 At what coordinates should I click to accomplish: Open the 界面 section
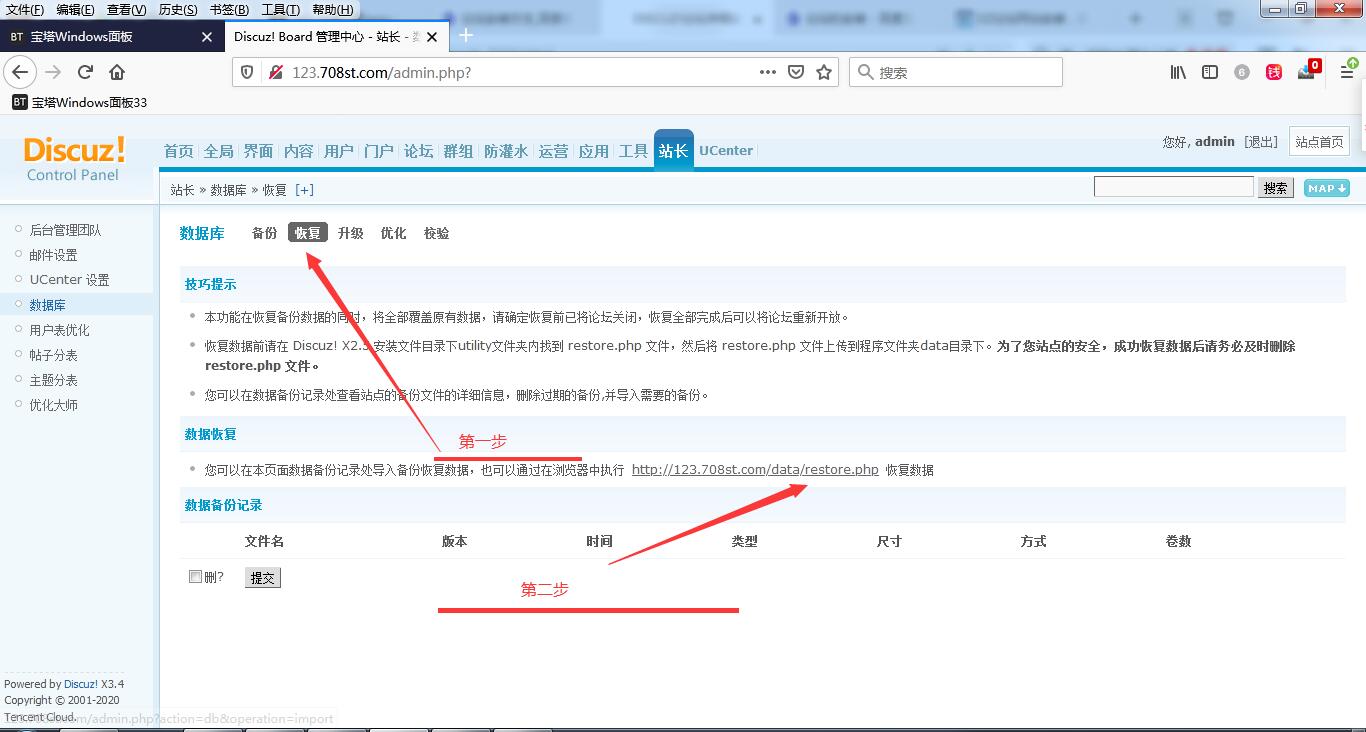[259, 151]
